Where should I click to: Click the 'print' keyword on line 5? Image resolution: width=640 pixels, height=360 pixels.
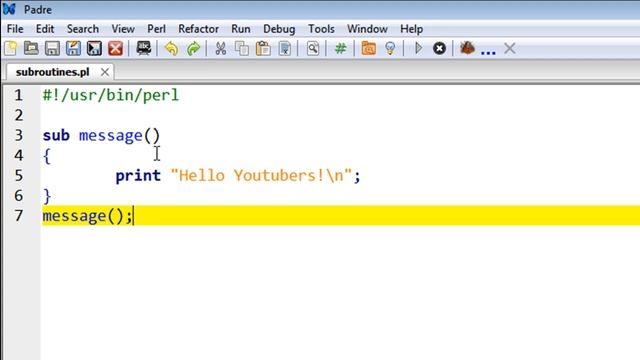click(x=138, y=176)
